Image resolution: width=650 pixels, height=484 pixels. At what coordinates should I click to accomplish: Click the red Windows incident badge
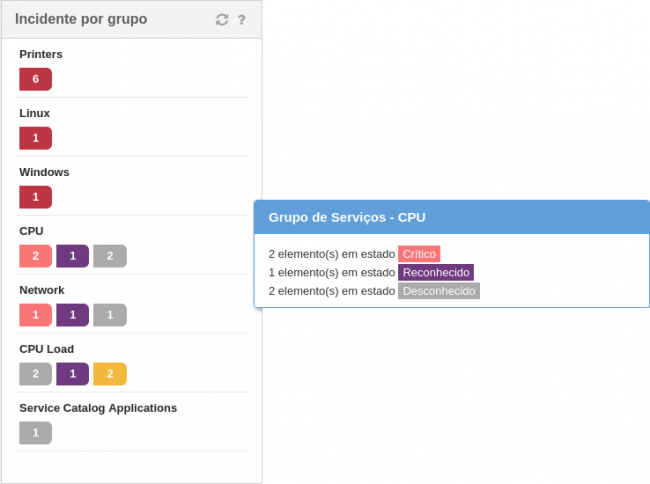tap(35, 197)
